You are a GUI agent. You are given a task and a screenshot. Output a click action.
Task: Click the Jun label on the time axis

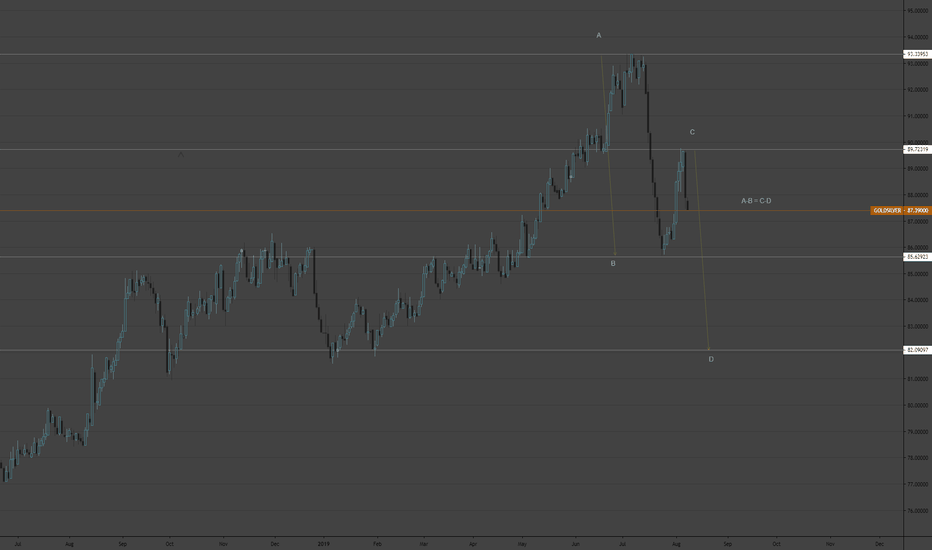[575, 543]
